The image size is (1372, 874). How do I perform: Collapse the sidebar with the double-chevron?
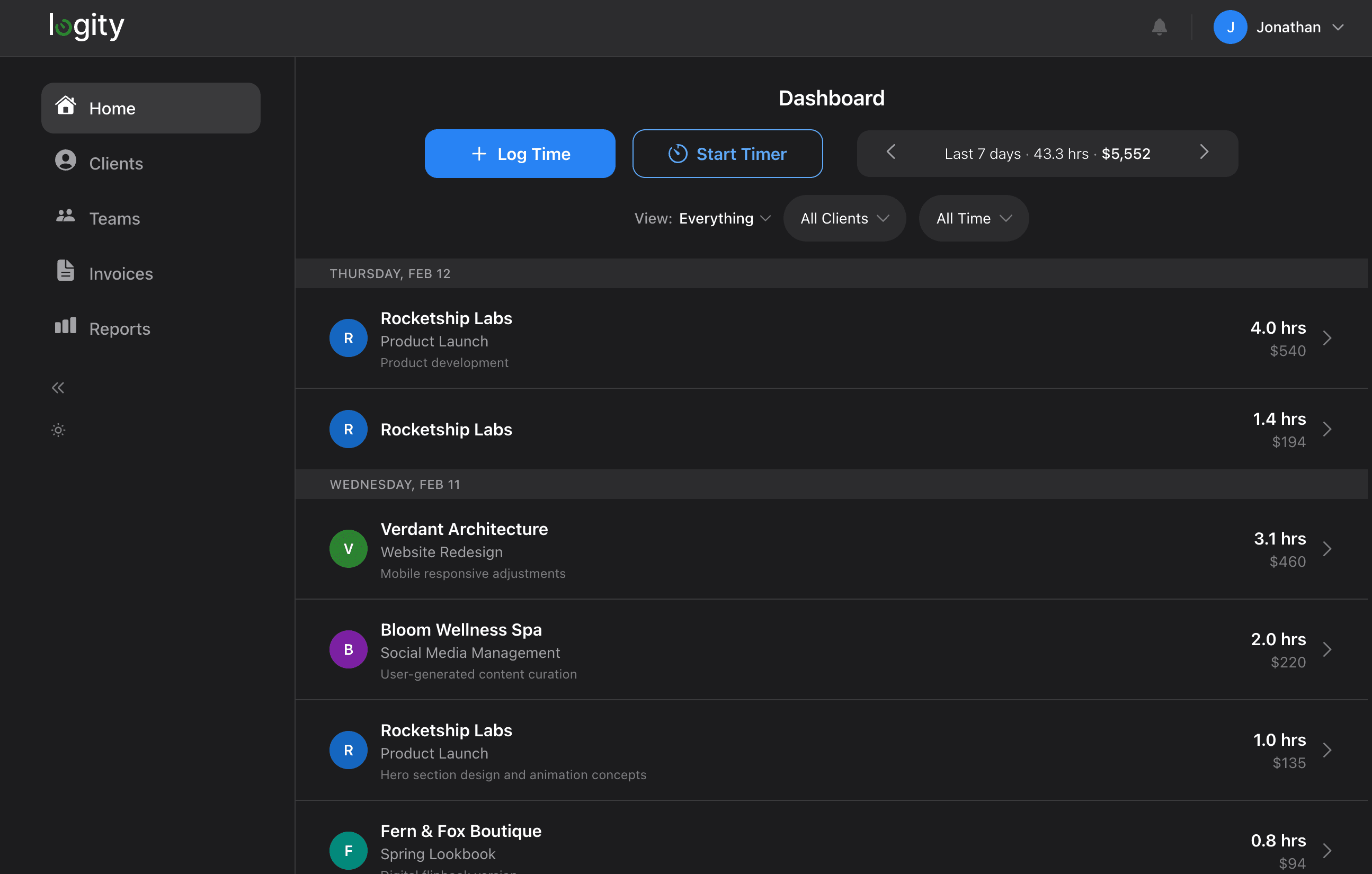pyautogui.click(x=58, y=387)
